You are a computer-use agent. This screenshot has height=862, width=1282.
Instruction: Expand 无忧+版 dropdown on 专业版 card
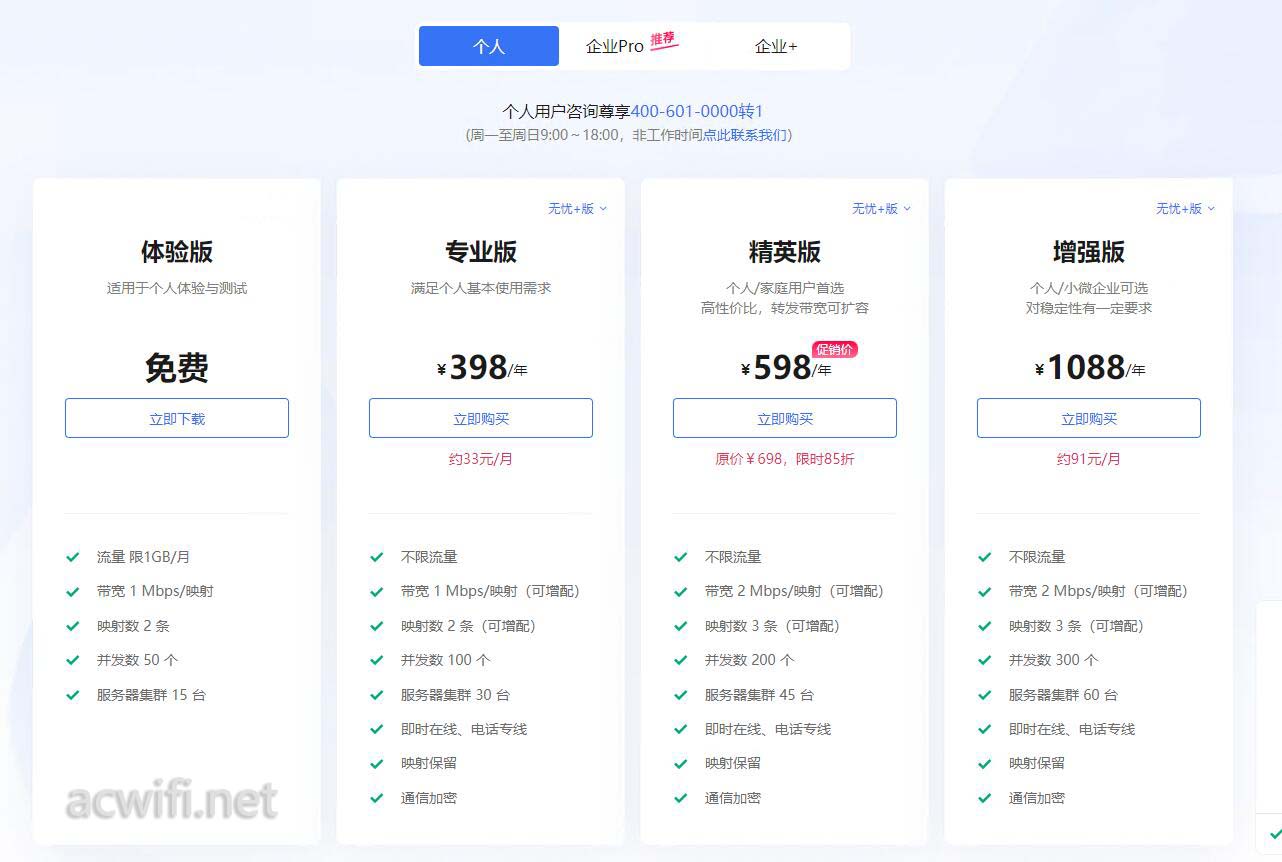(x=577, y=208)
